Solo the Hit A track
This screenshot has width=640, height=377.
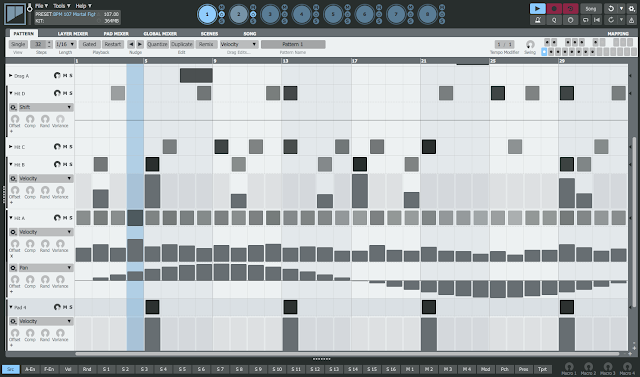(71, 218)
